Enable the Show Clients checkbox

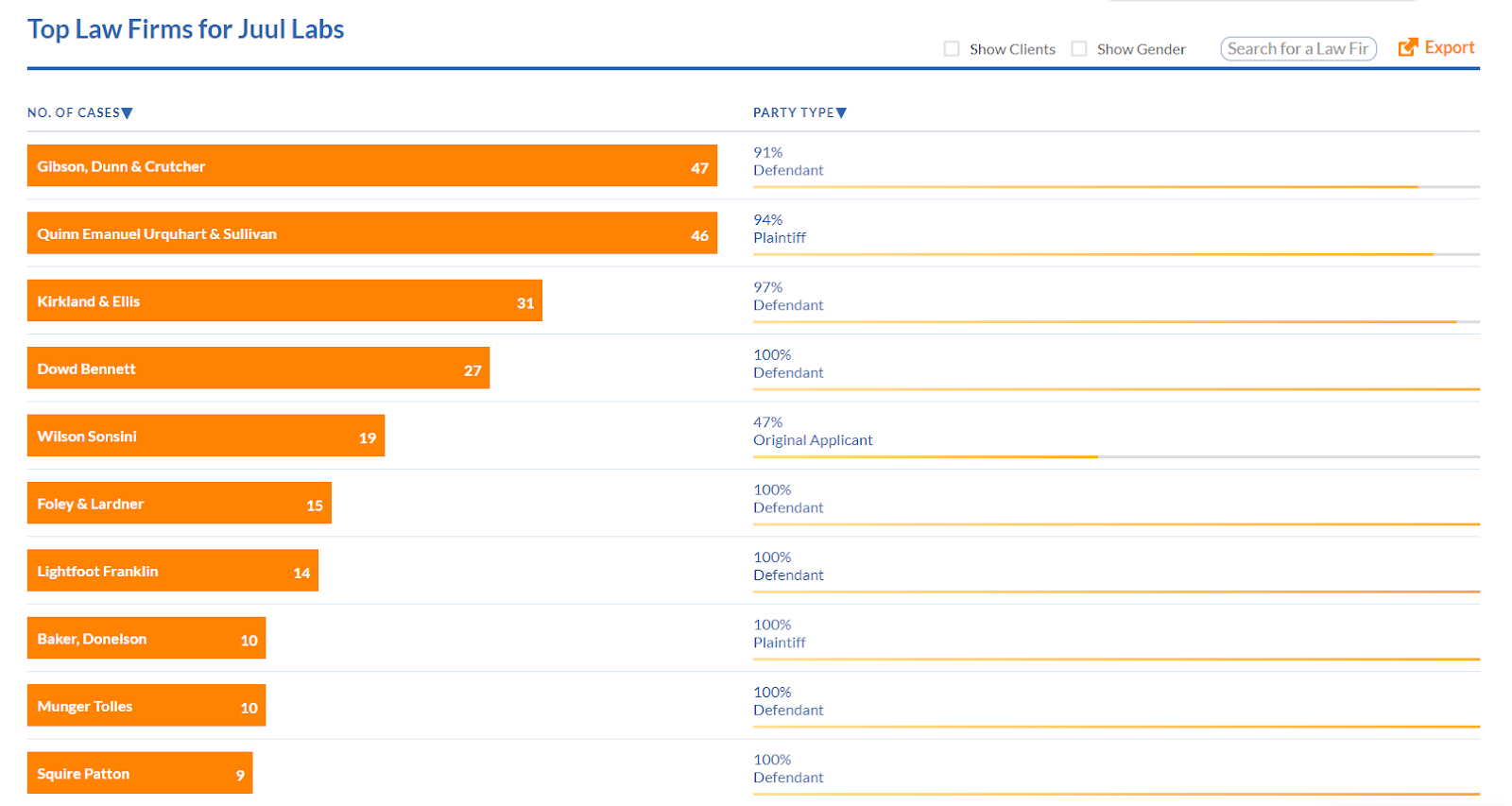(x=952, y=49)
